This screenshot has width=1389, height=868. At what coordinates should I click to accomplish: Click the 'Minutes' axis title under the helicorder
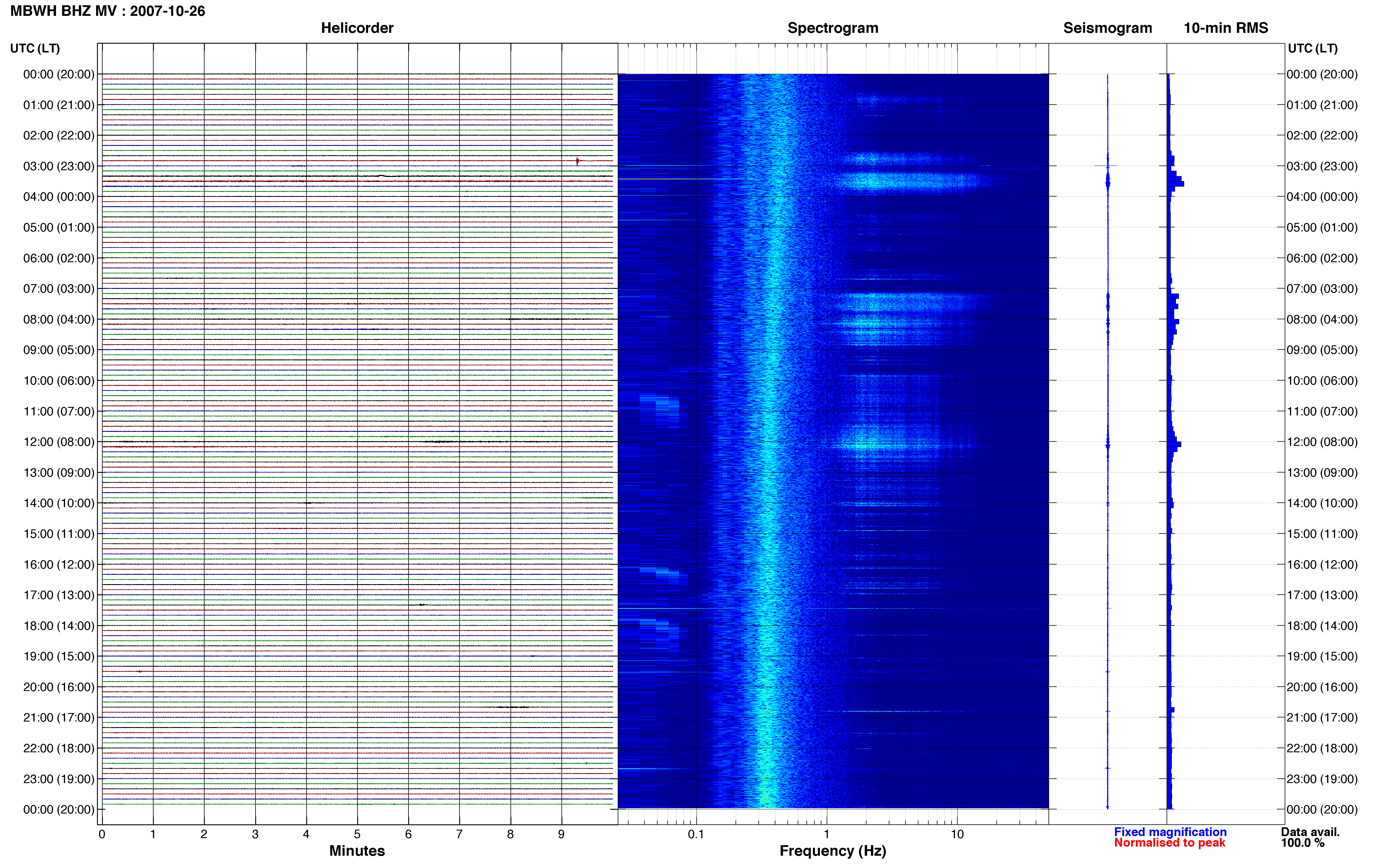click(x=357, y=851)
